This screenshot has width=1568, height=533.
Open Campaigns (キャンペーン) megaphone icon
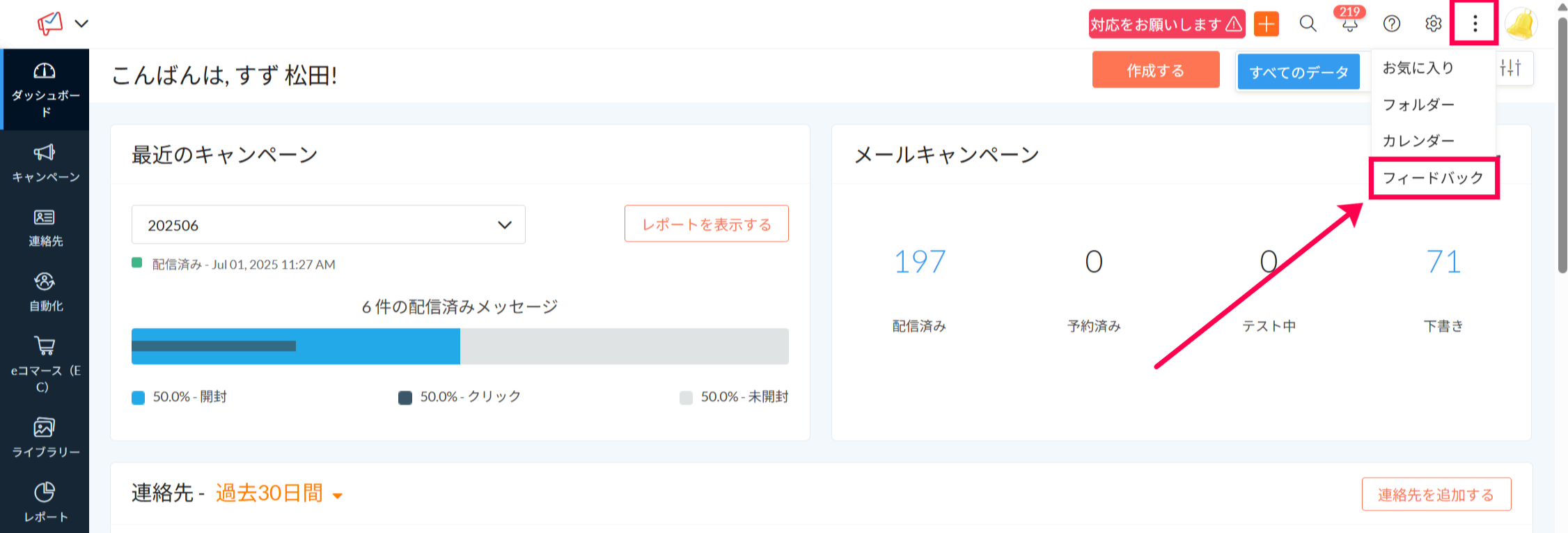click(45, 153)
